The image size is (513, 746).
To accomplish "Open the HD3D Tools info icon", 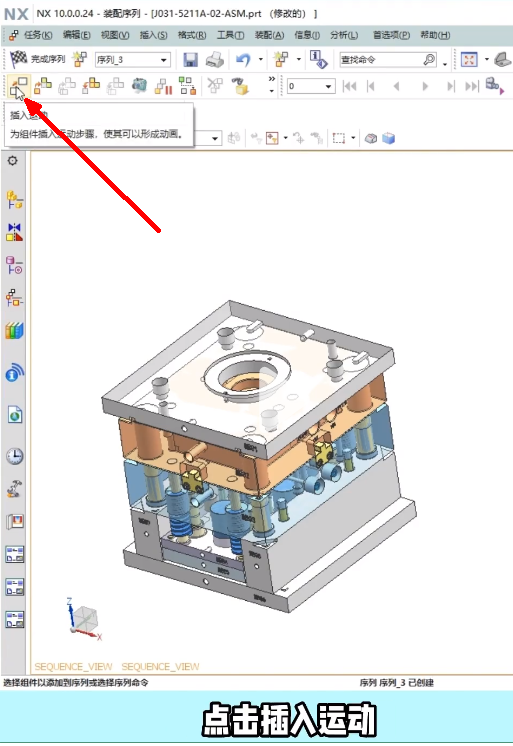I will (x=14, y=373).
